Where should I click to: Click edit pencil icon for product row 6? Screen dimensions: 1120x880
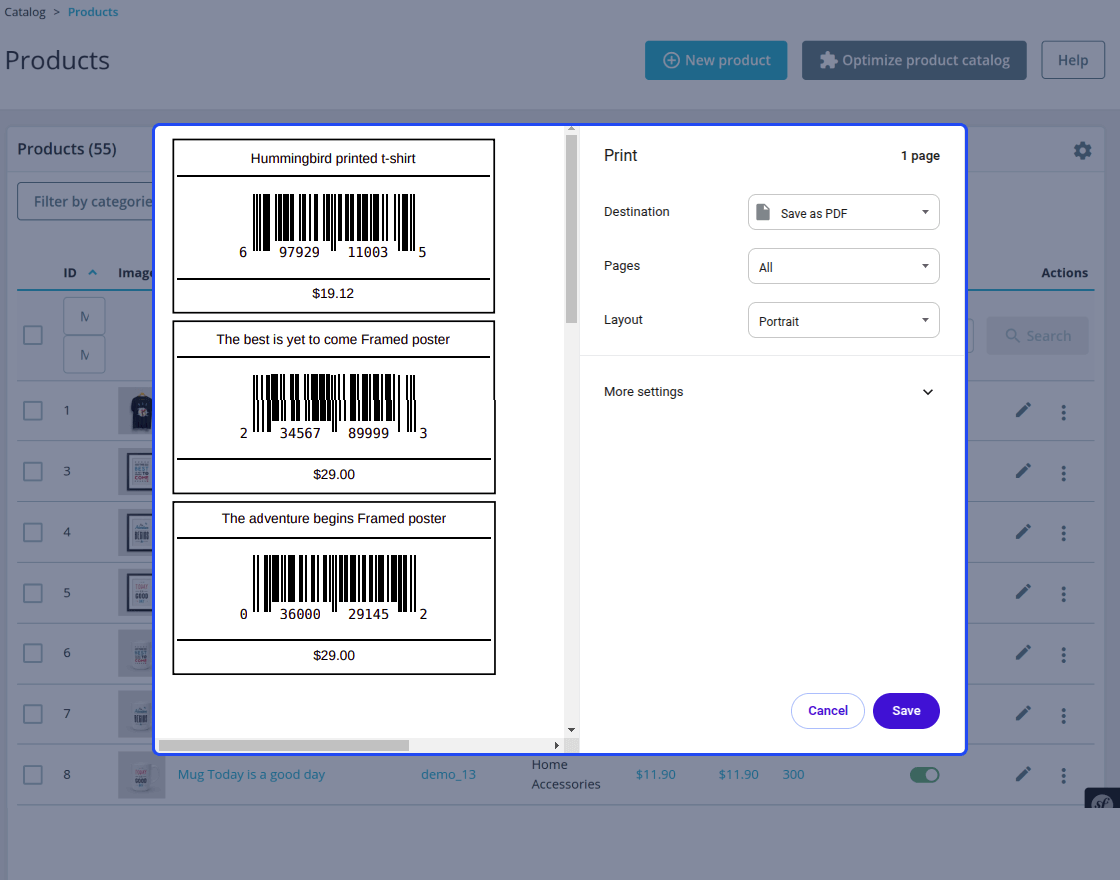click(1023, 653)
